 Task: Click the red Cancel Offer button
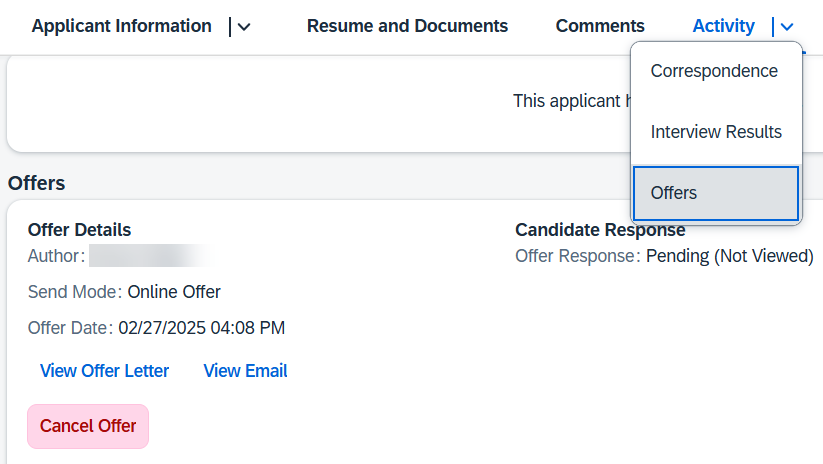[88, 426]
